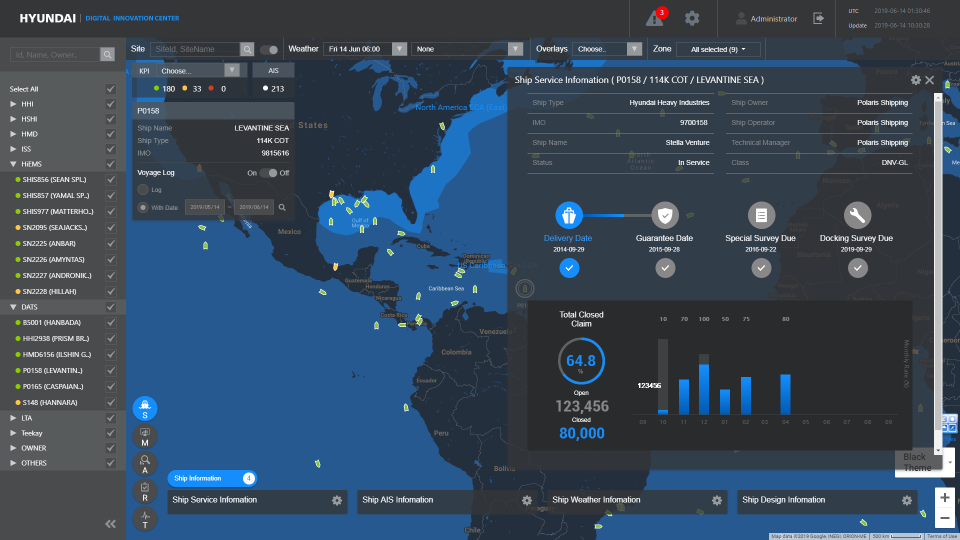Uncheck SN2095 (SEAJACKS.) checkbox
960x540 pixels.
pyautogui.click(x=111, y=228)
